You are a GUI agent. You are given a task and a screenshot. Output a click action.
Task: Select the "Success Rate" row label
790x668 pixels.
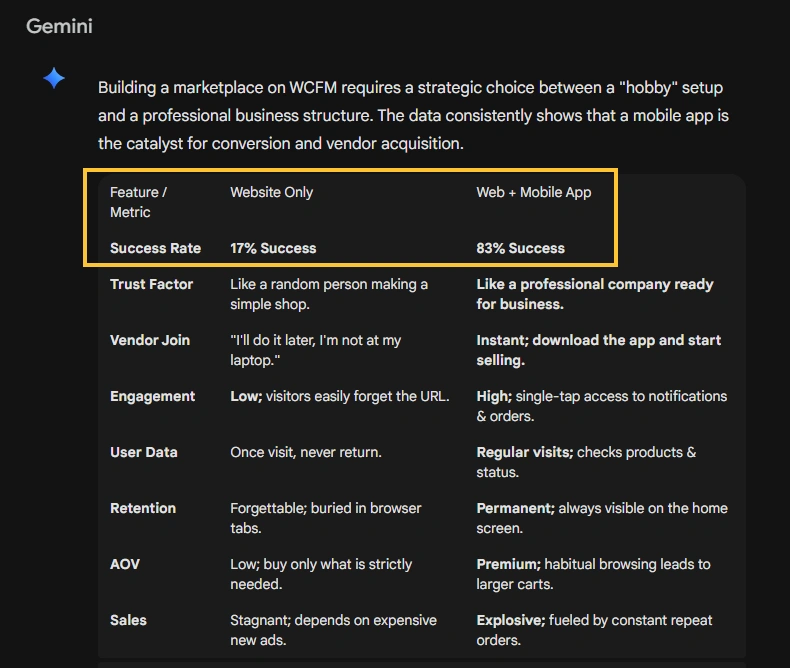point(155,248)
